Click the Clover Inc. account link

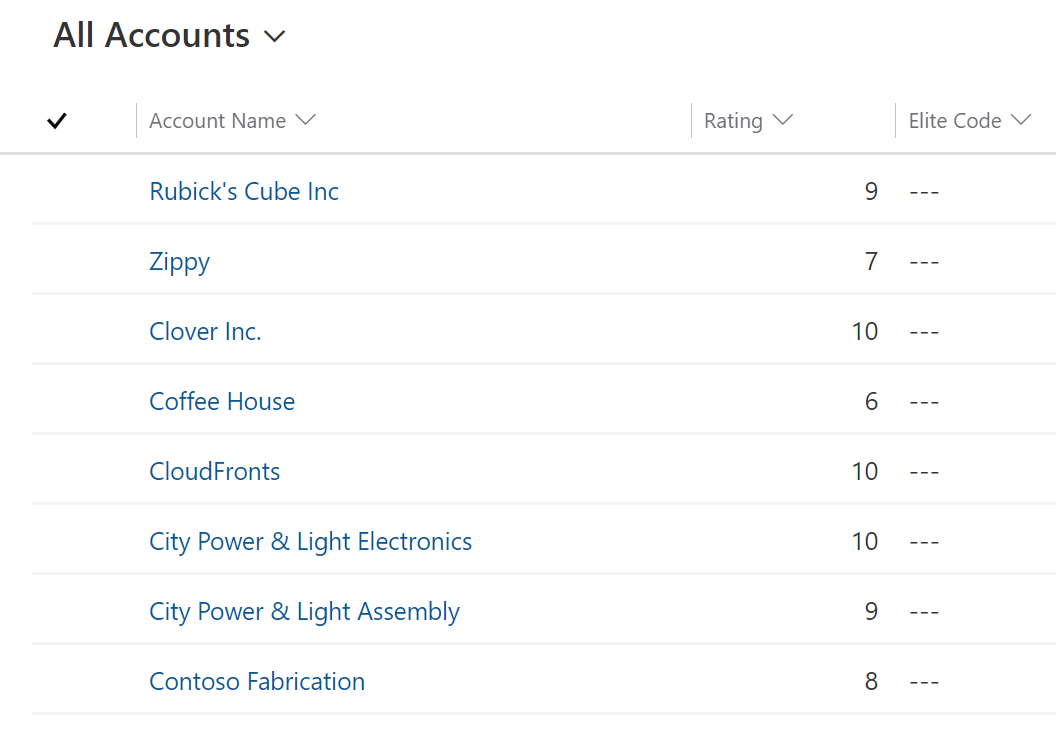(205, 331)
